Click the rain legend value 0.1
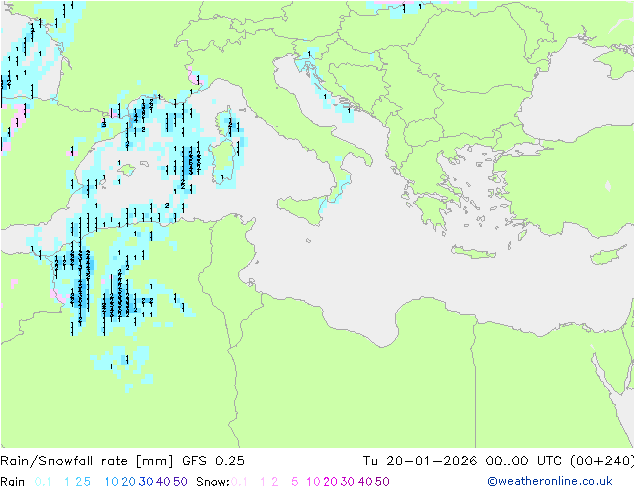The width and height of the screenshot is (634, 490). click(x=43, y=482)
